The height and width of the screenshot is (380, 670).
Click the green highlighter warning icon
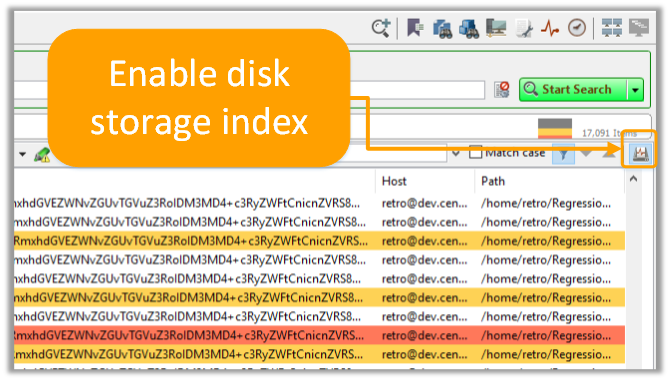(42, 155)
